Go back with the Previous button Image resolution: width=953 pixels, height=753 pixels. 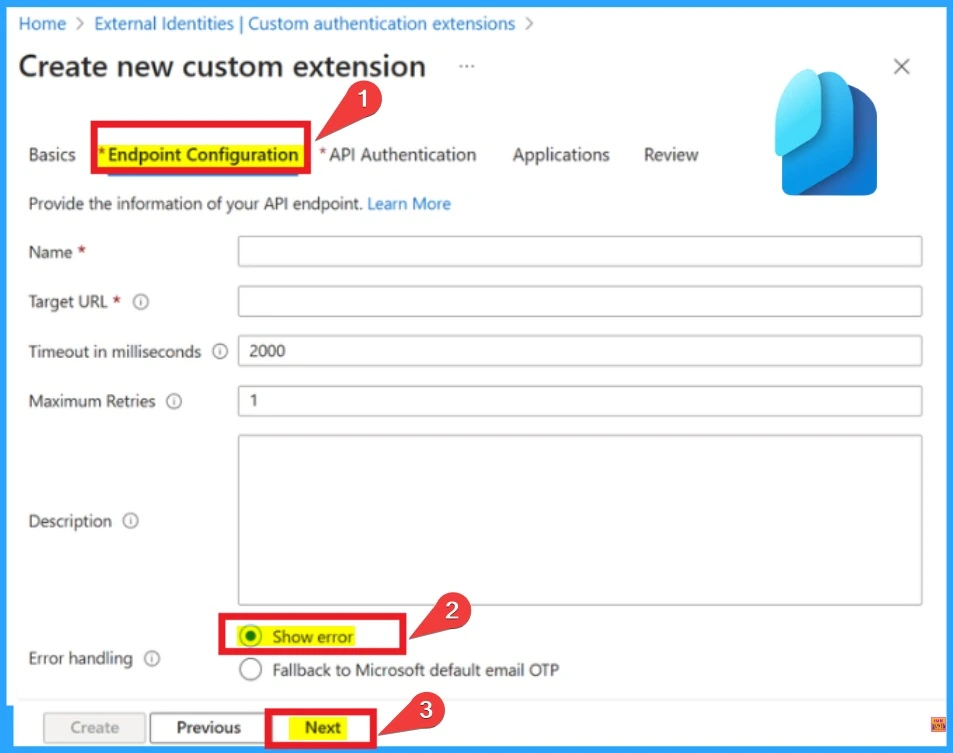click(208, 727)
